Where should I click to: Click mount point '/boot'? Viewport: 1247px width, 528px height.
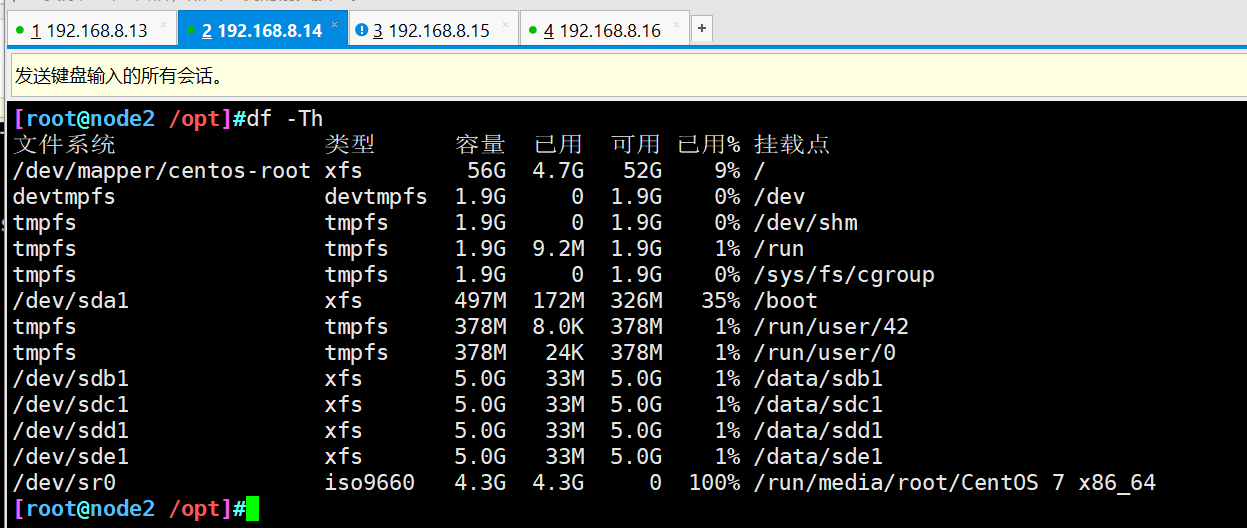786,301
